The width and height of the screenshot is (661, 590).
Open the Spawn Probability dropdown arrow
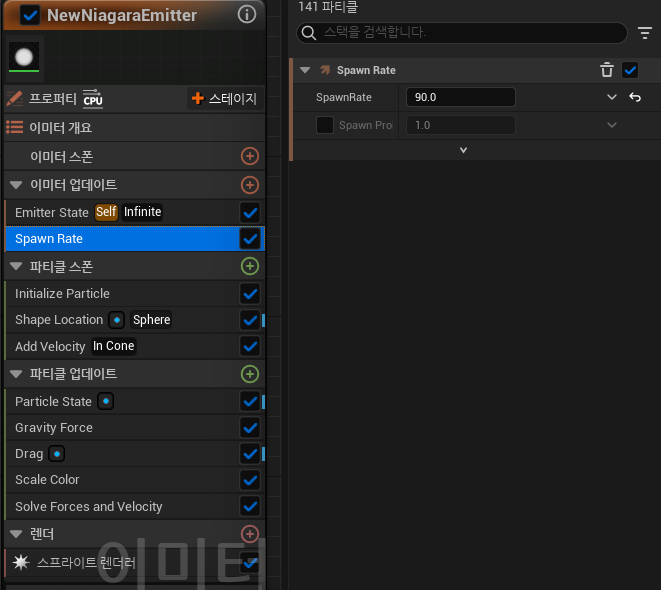(x=612, y=125)
